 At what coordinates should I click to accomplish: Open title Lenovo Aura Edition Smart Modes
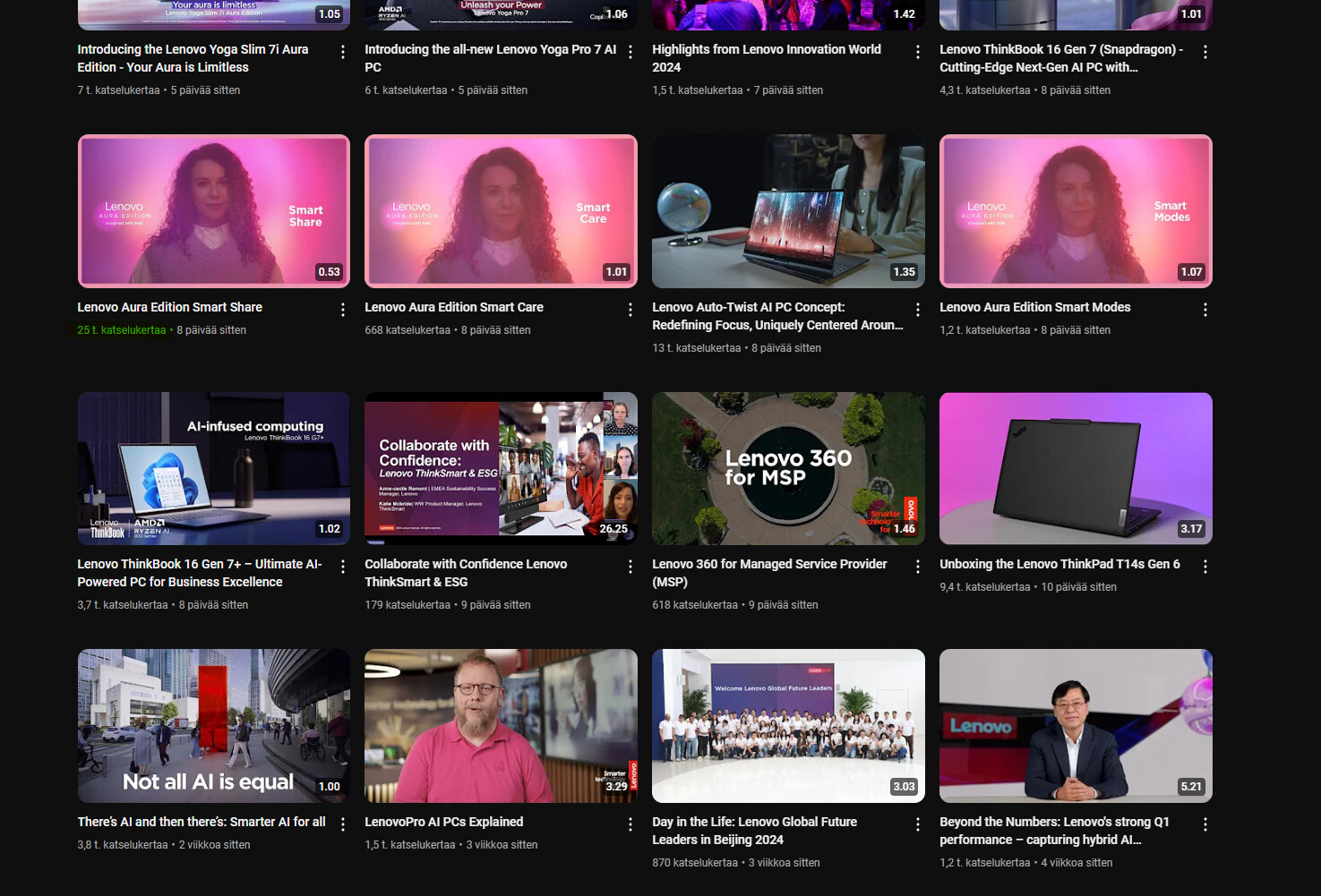point(1035,307)
